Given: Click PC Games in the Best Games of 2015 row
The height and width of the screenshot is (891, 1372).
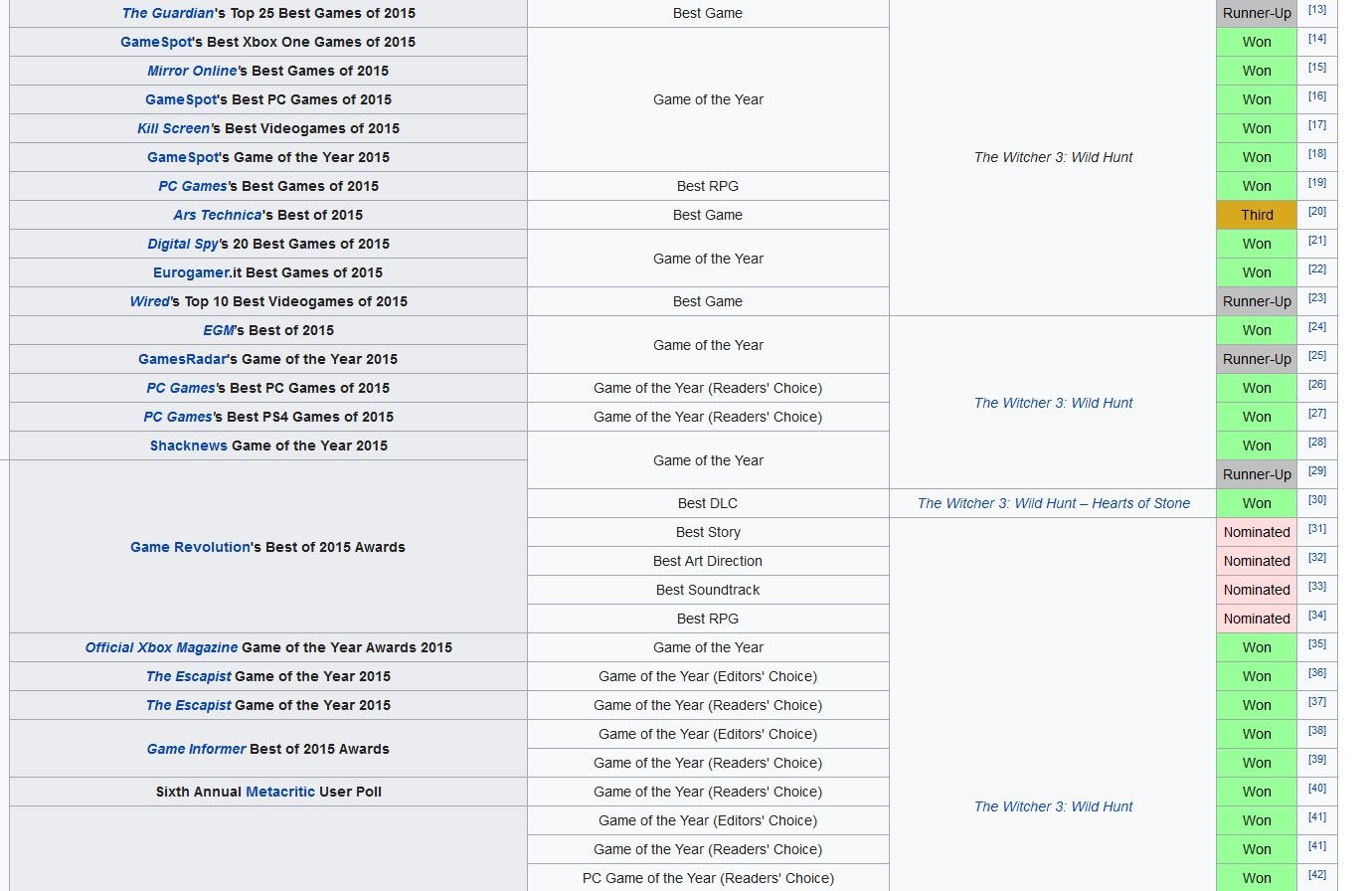Looking at the screenshot, I should pyautogui.click(x=193, y=186).
